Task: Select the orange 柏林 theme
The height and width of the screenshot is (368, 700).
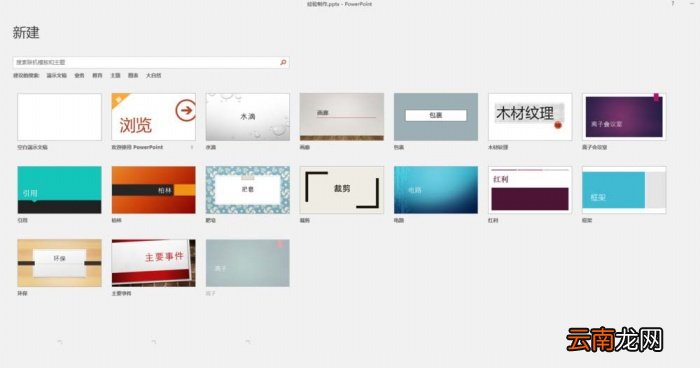Action: pos(154,190)
